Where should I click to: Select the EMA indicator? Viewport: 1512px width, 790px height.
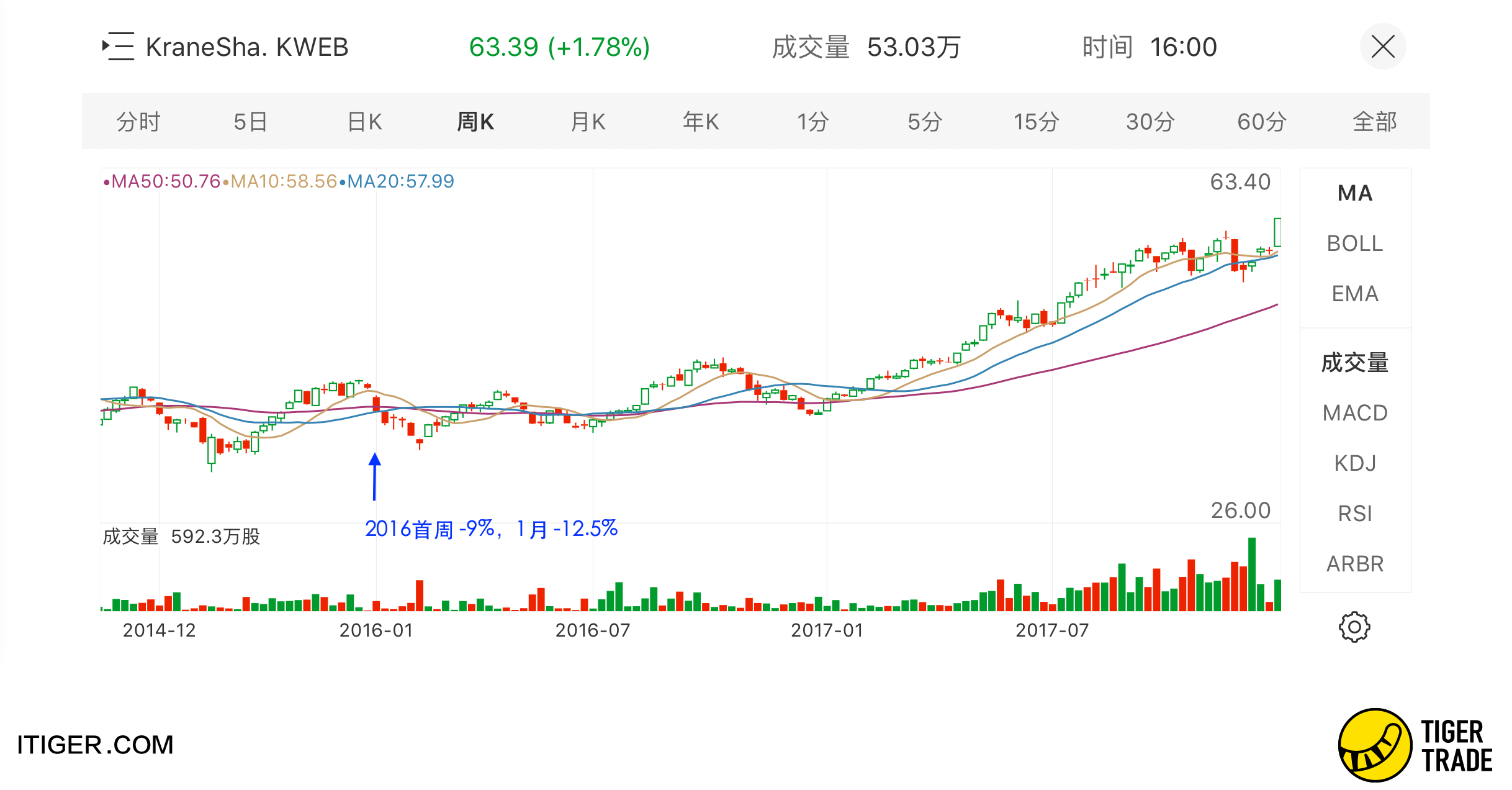(x=1354, y=294)
